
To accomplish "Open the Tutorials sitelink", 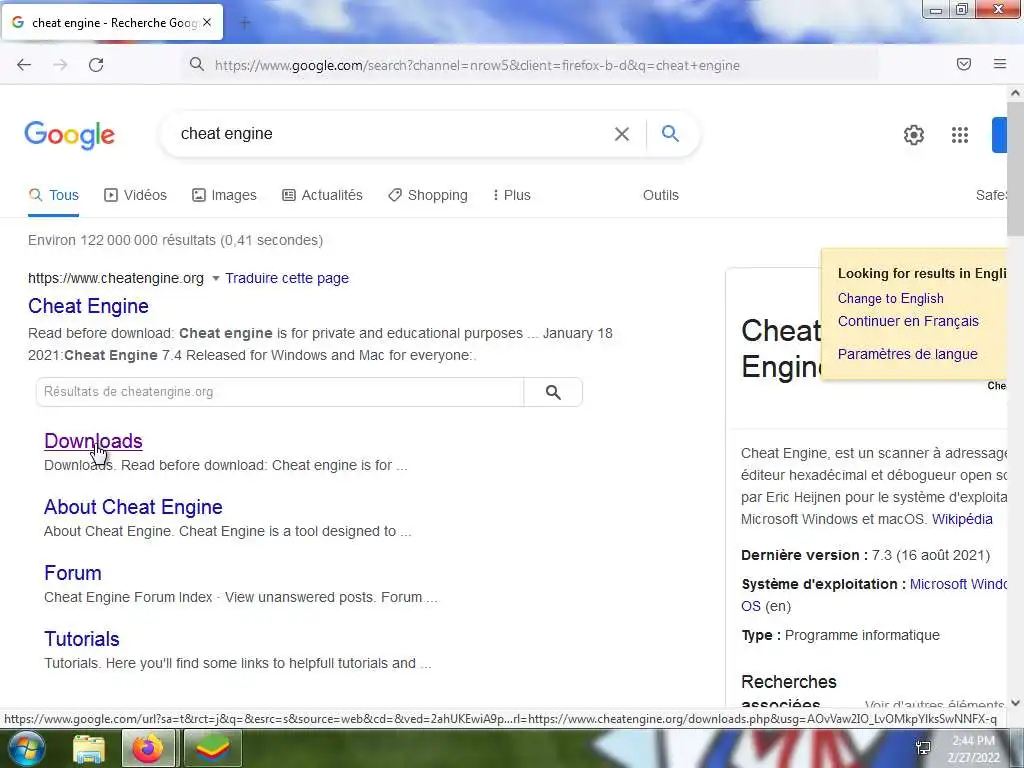I will [82, 639].
